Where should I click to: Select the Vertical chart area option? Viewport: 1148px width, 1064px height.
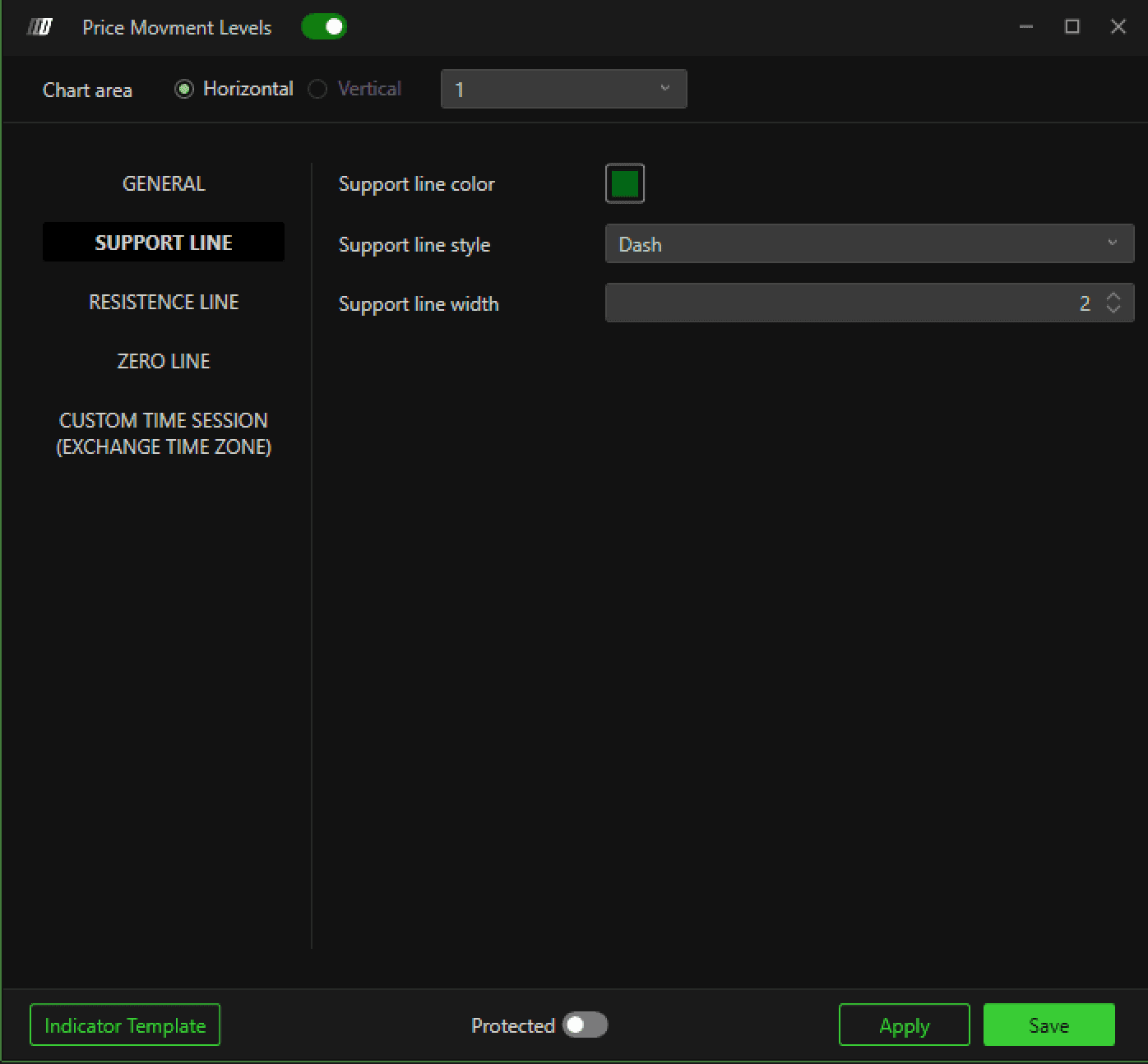pyautogui.click(x=317, y=89)
